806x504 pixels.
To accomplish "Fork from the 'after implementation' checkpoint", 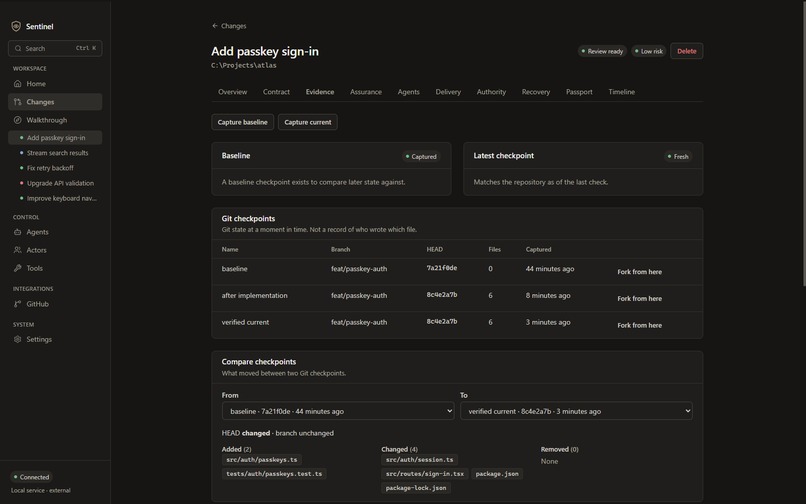I will (639, 299).
